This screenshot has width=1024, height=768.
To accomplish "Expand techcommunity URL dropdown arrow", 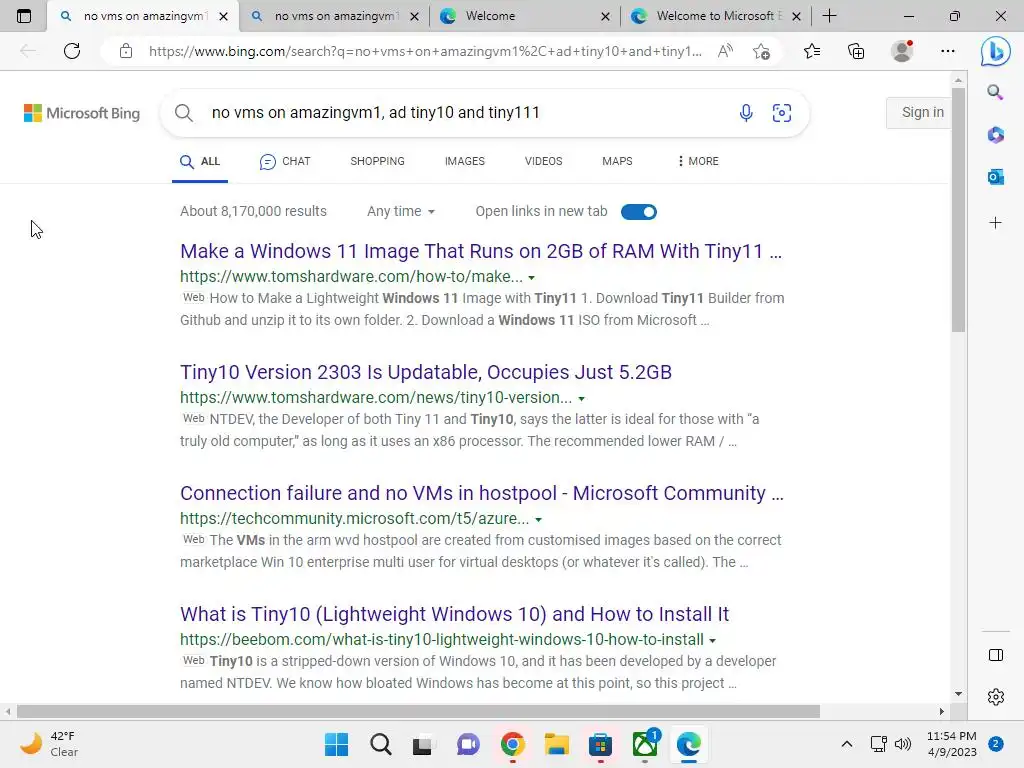I will [x=539, y=519].
